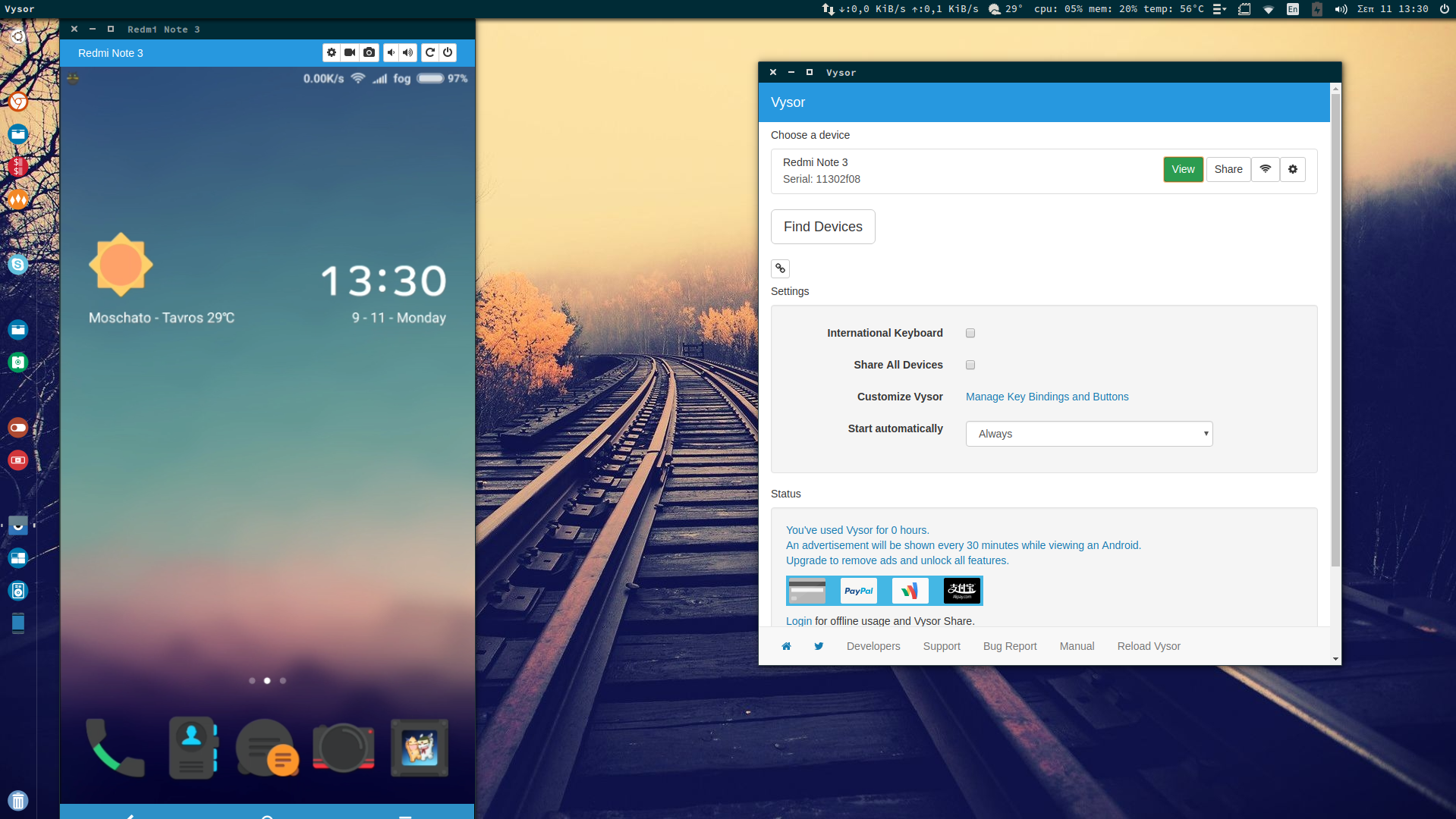Open the Manual footer item

click(1076, 646)
